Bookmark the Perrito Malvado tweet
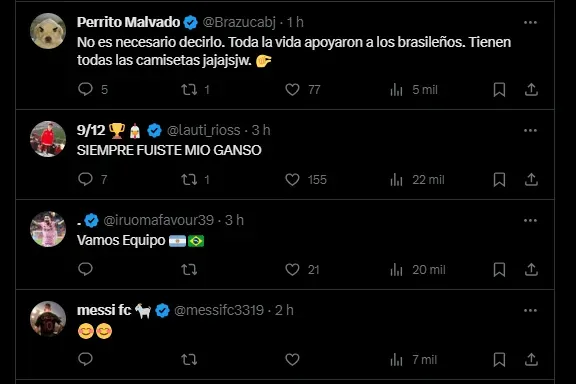The image size is (576, 384). pos(499,89)
